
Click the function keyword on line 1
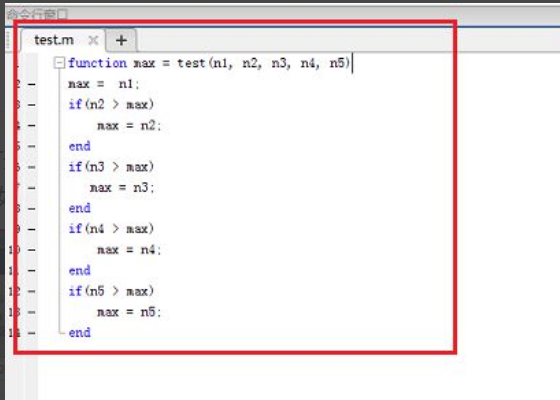tap(98, 63)
